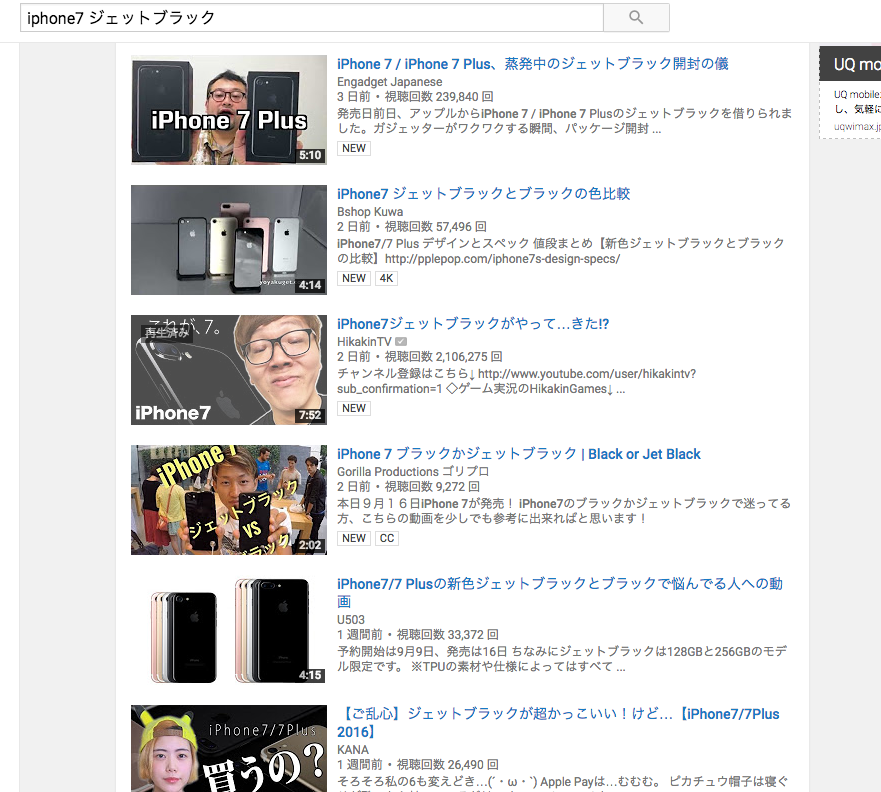Open video iPhone7 ジェットブラックとブラックの色比較
Screen dimensions: 881x792
[483, 194]
